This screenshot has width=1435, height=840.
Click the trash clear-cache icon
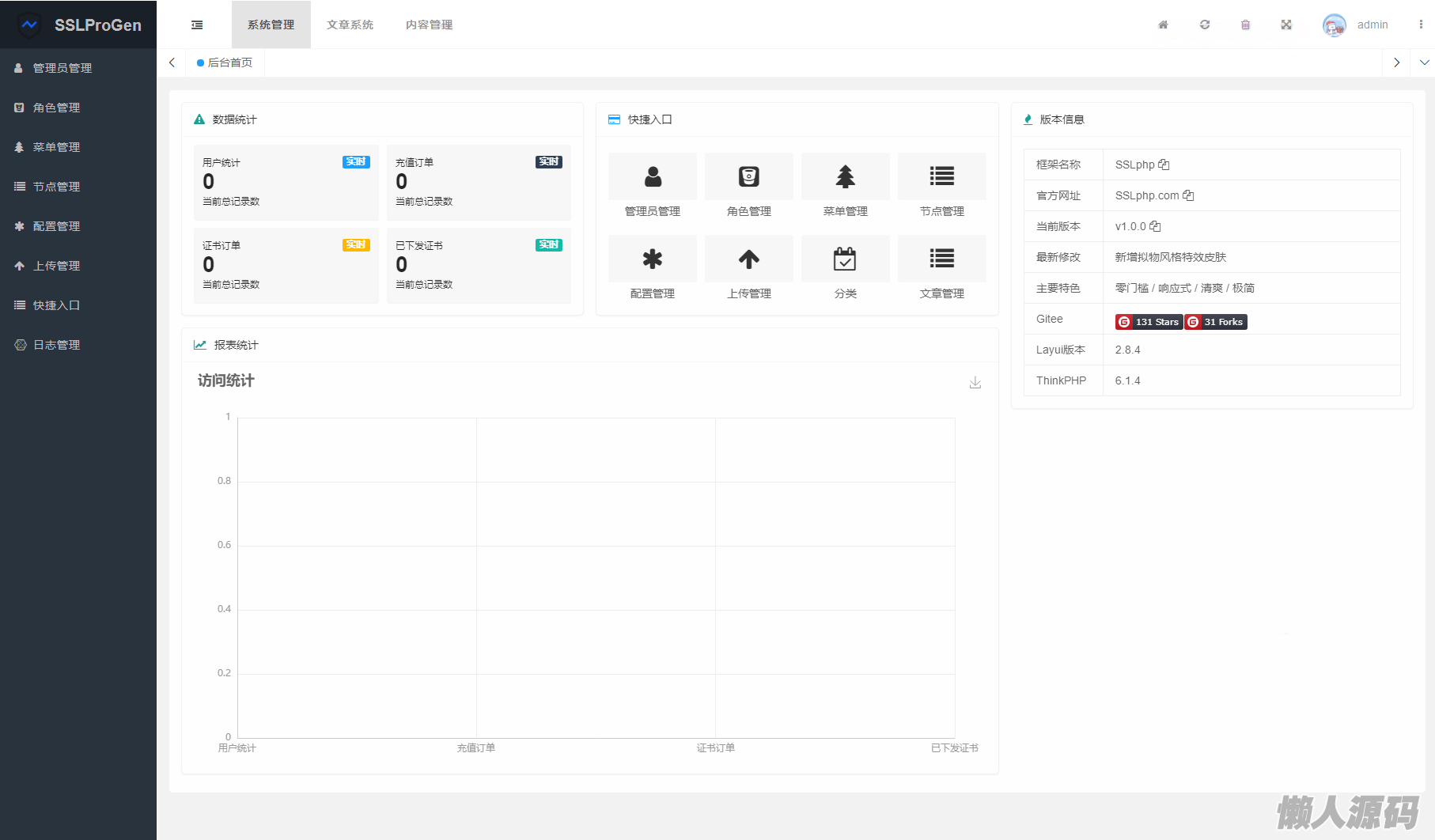click(x=1245, y=25)
